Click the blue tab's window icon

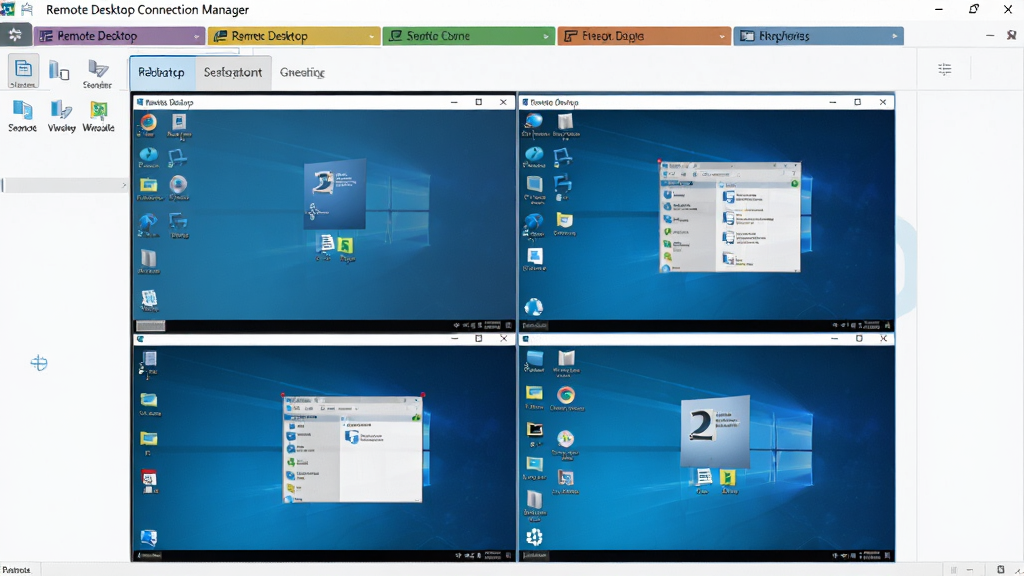(x=747, y=36)
